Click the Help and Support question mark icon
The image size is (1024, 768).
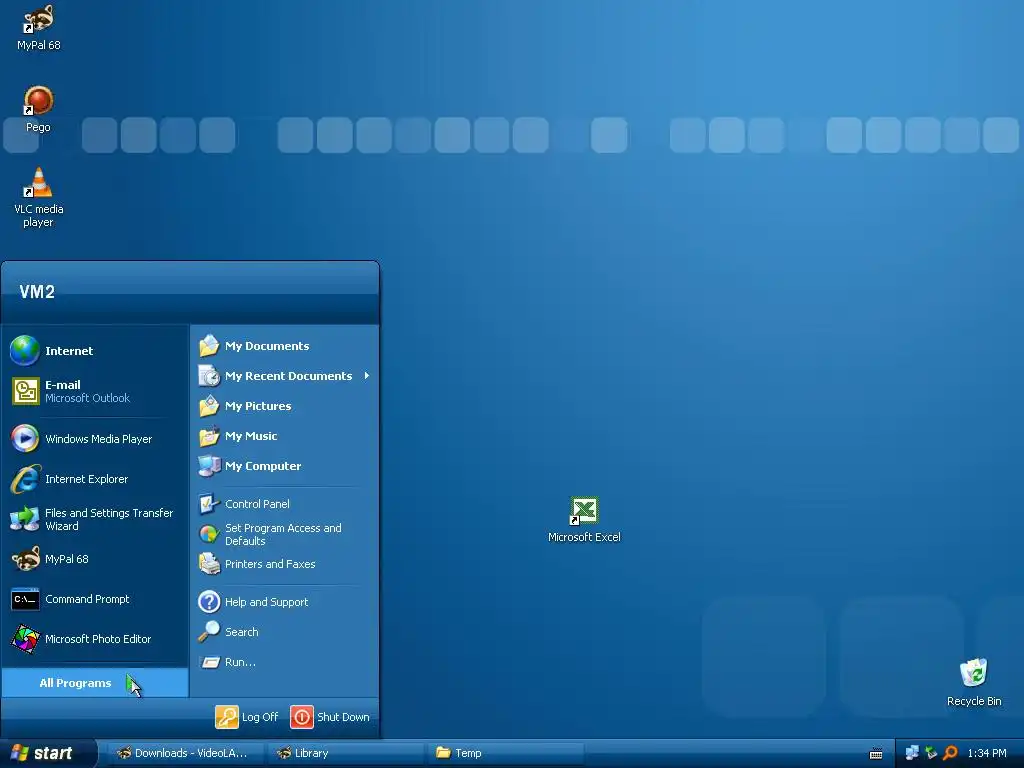[x=209, y=601]
